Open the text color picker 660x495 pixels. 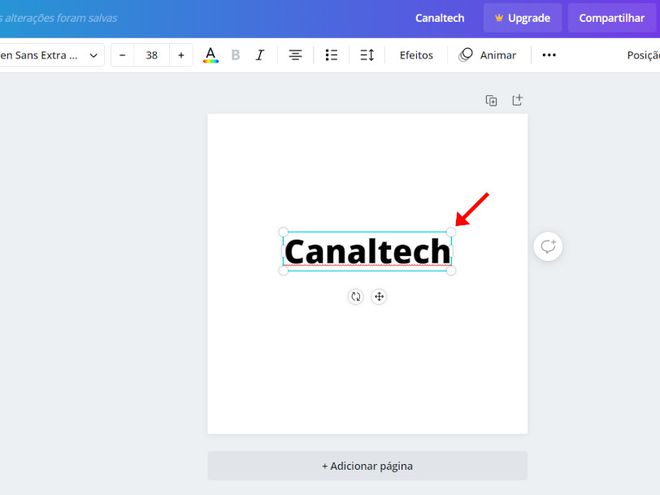pos(210,55)
